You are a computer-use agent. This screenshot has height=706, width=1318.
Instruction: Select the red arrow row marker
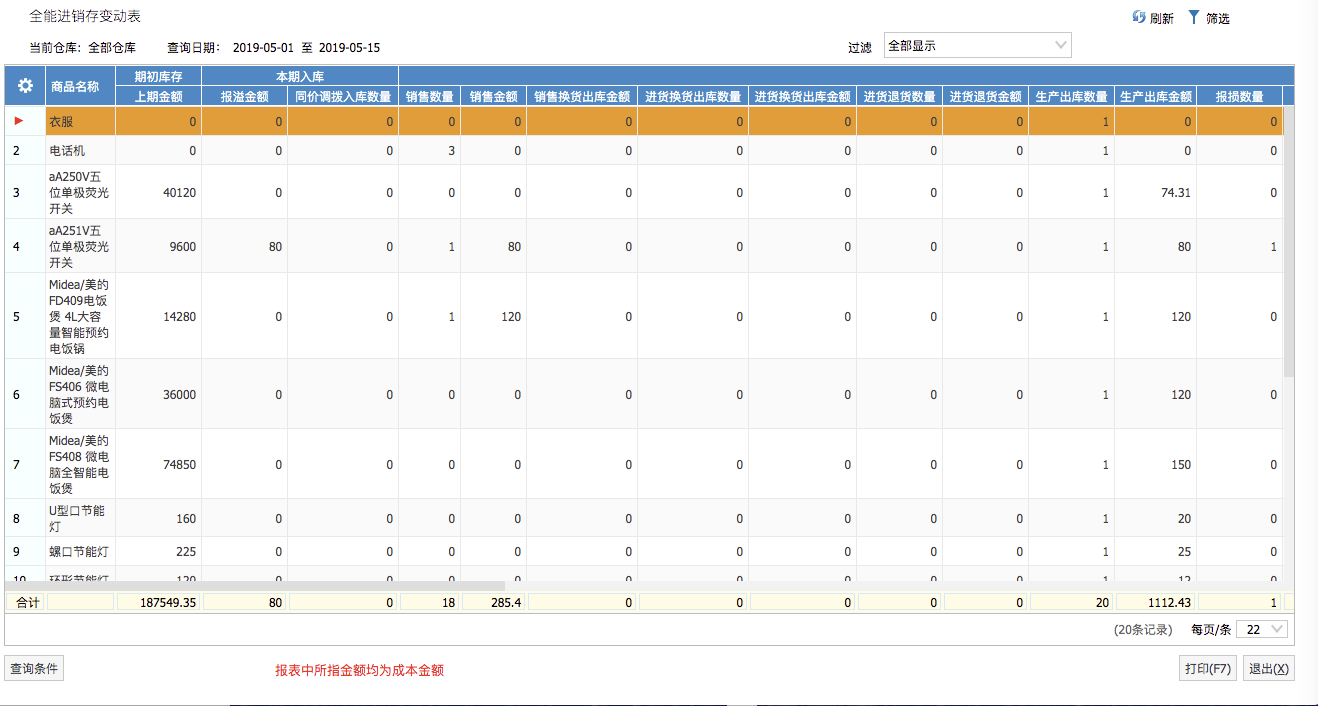pos(18,121)
